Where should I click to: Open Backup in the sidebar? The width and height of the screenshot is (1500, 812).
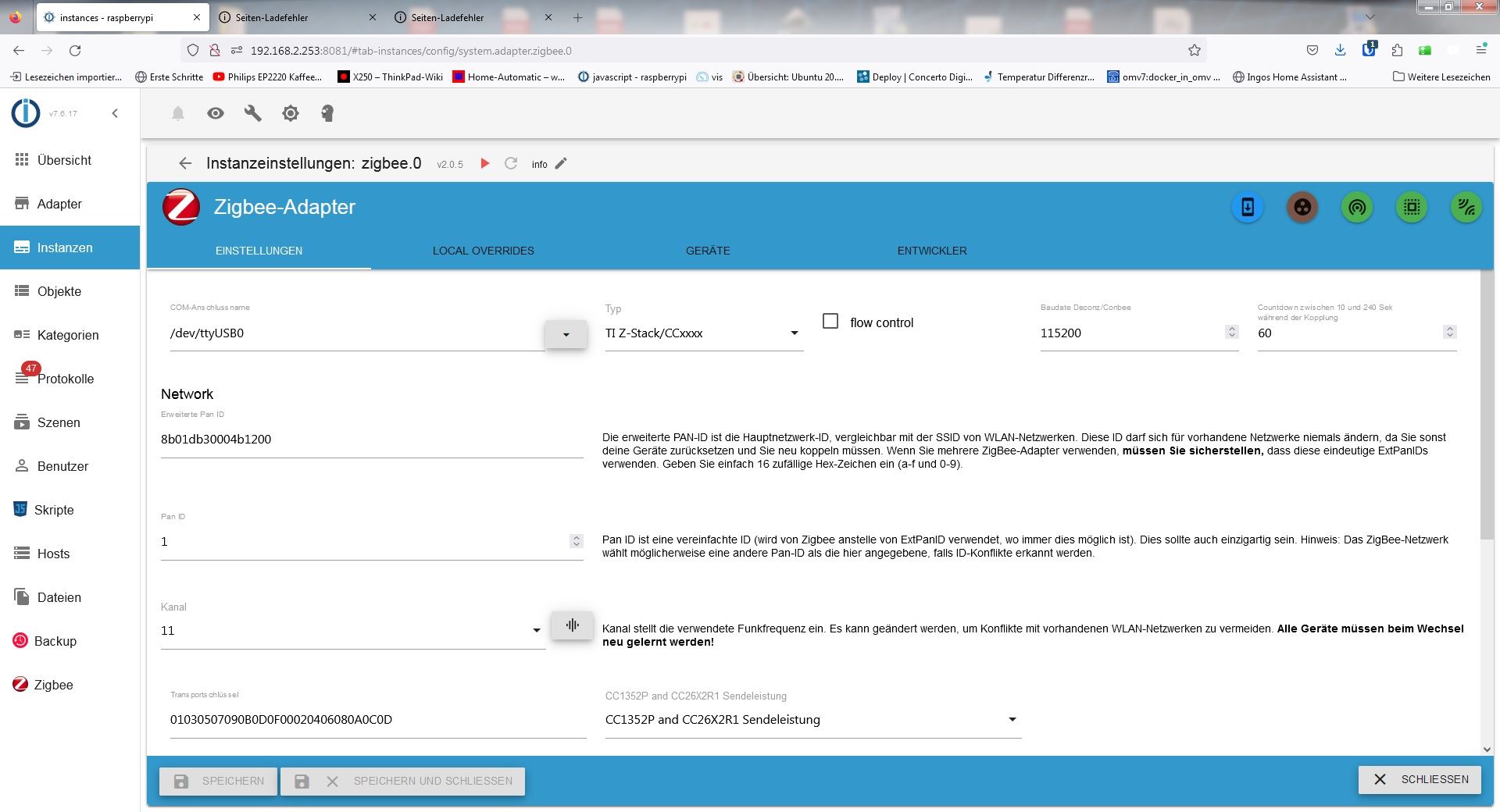(70, 641)
